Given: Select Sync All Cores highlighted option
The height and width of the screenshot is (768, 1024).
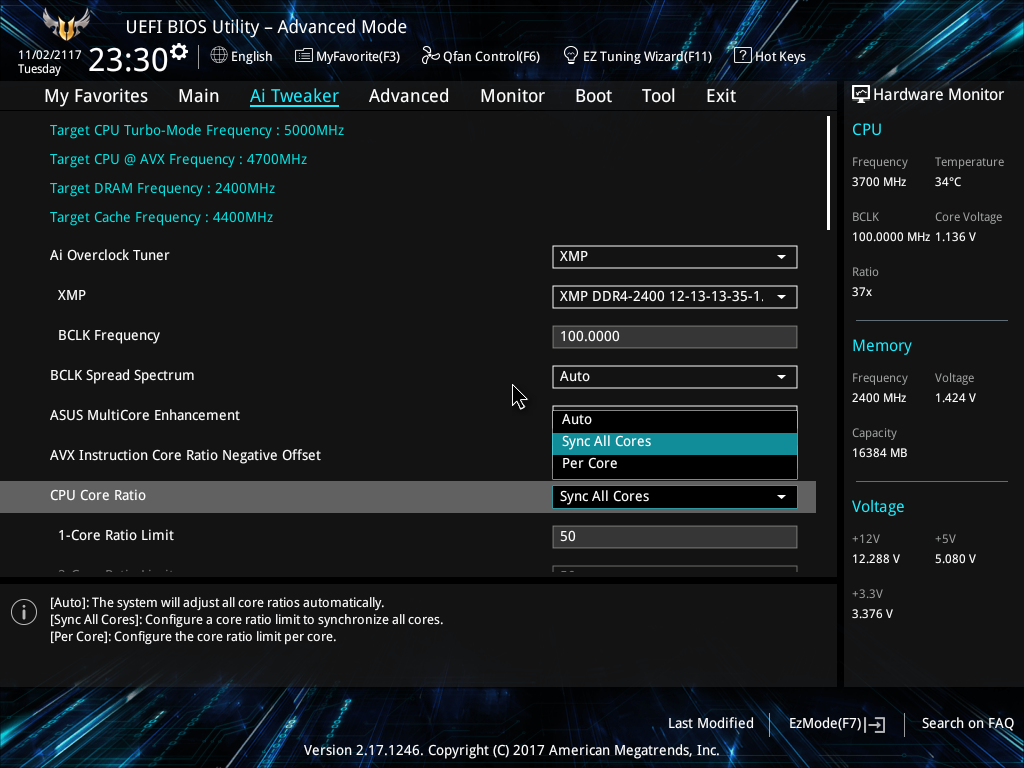Looking at the screenshot, I should (x=675, y=441).
